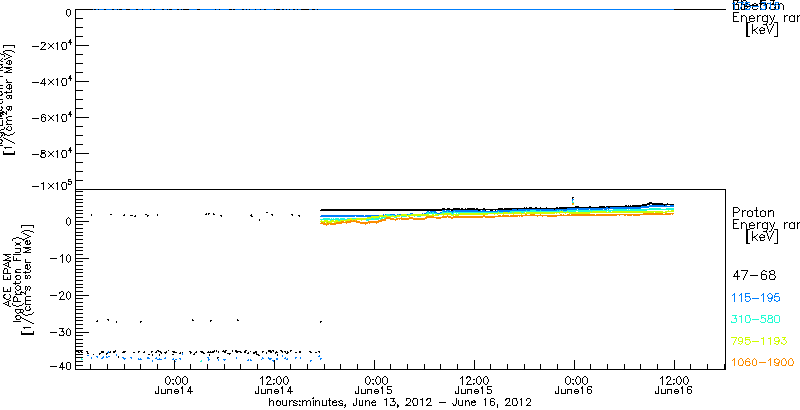Select the blue 115-195 legend entry

[756, 298]
